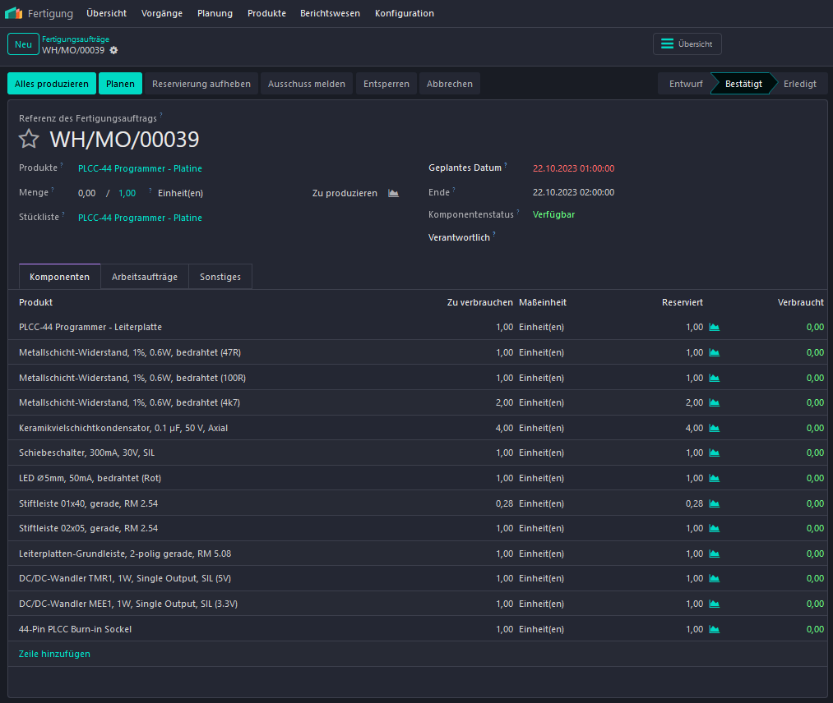Open the Übersicht menu

pyautogui.click(x=106, y=13)
